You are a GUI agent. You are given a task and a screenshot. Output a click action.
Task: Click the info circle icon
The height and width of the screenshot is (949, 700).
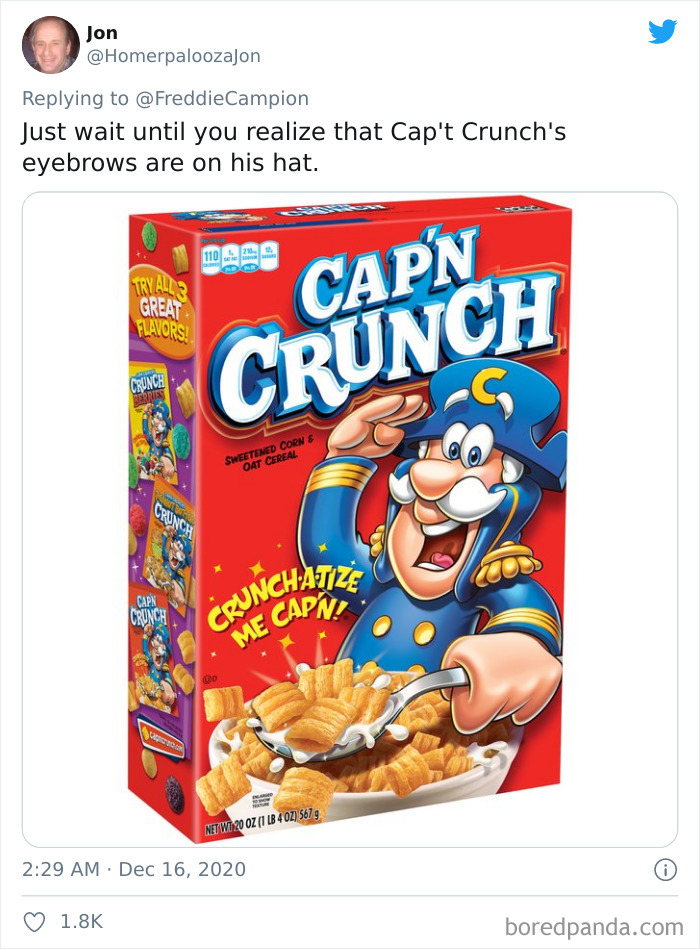tap(665, 870)
